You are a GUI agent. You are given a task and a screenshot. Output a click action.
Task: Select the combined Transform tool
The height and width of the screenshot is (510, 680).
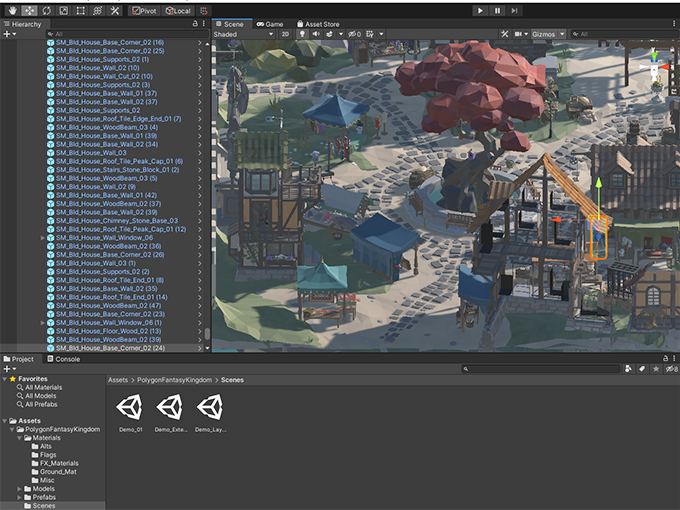pos(98,11)
